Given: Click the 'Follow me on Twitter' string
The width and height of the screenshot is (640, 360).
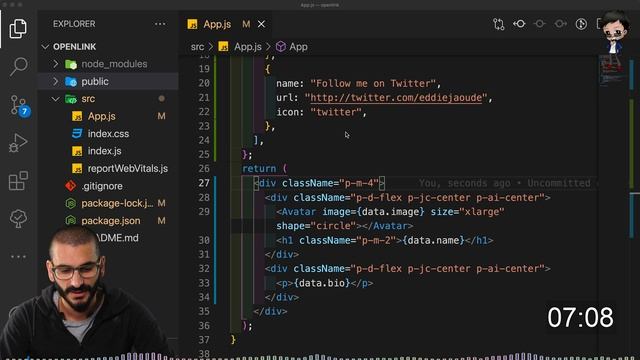Looking at the screenshot, I should 373,83.
